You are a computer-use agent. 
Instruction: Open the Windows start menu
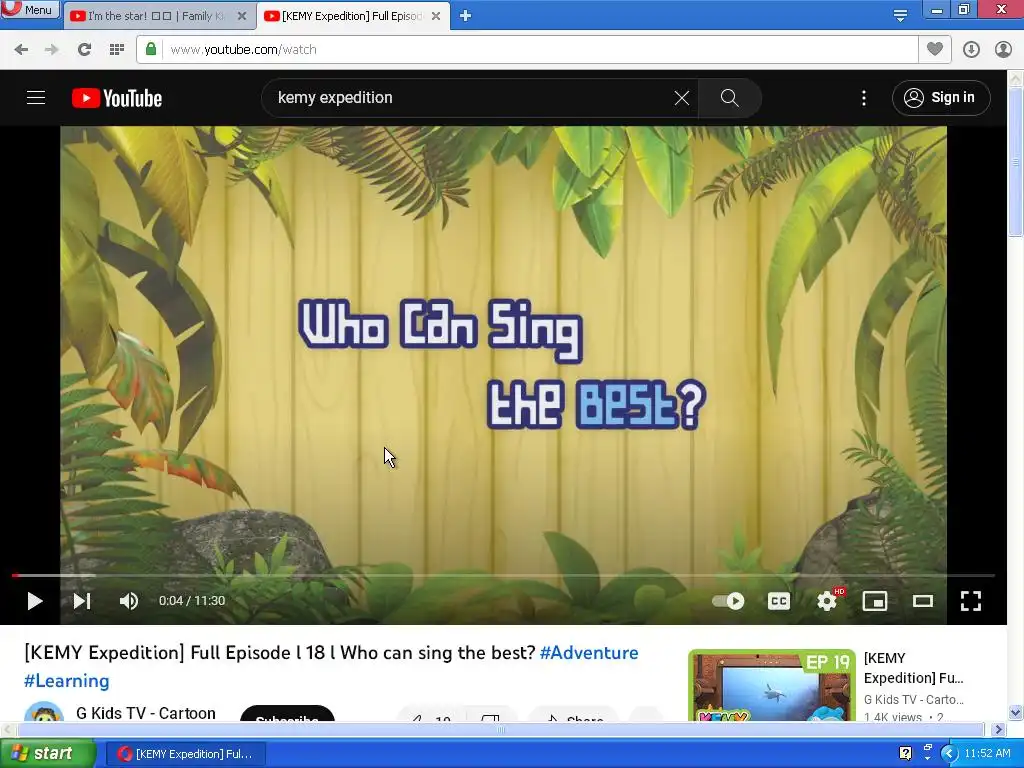(47, 754)
